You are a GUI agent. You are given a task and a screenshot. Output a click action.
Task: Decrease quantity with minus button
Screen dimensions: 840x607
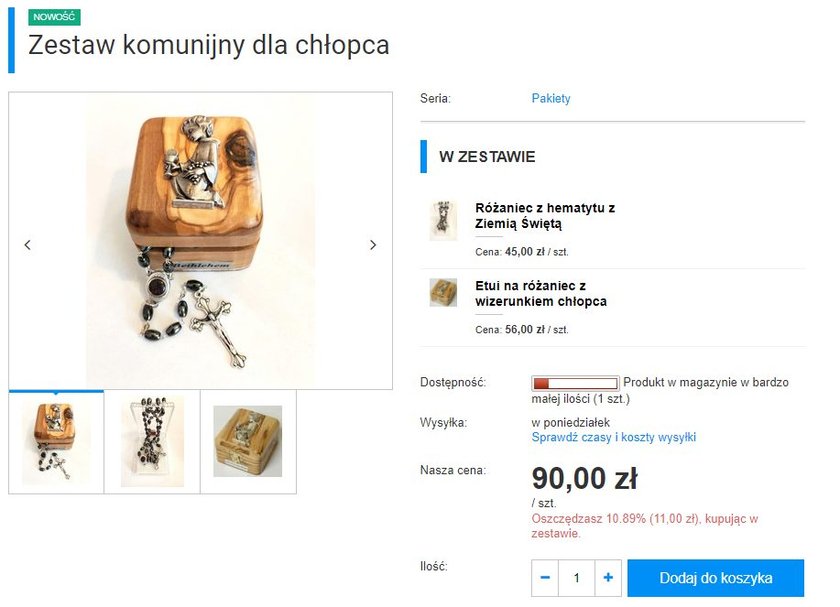[545, 578]
